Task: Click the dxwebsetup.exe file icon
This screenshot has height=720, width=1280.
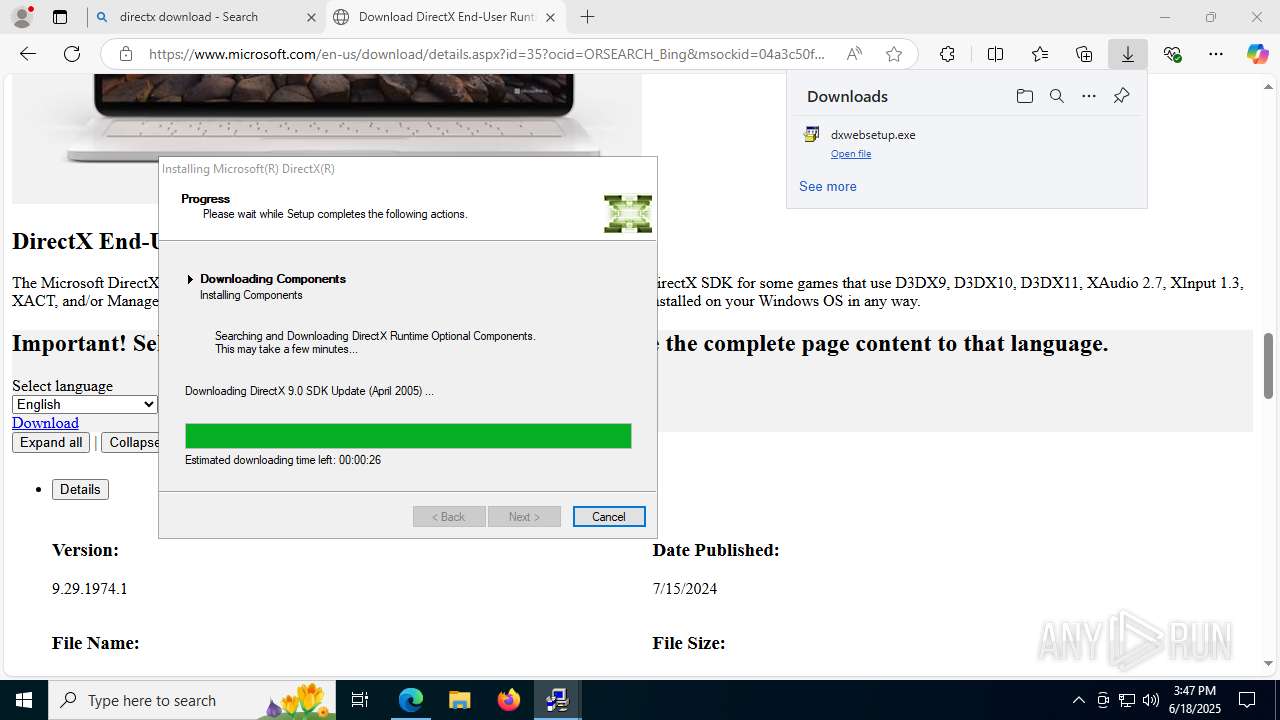Action: (x=811, y=135)
